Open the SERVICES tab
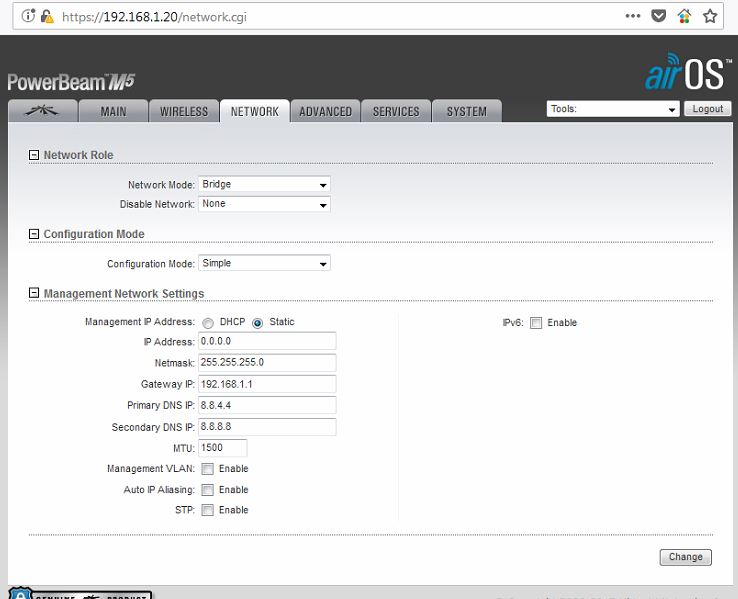738x599 pixels. click(396, 111)
